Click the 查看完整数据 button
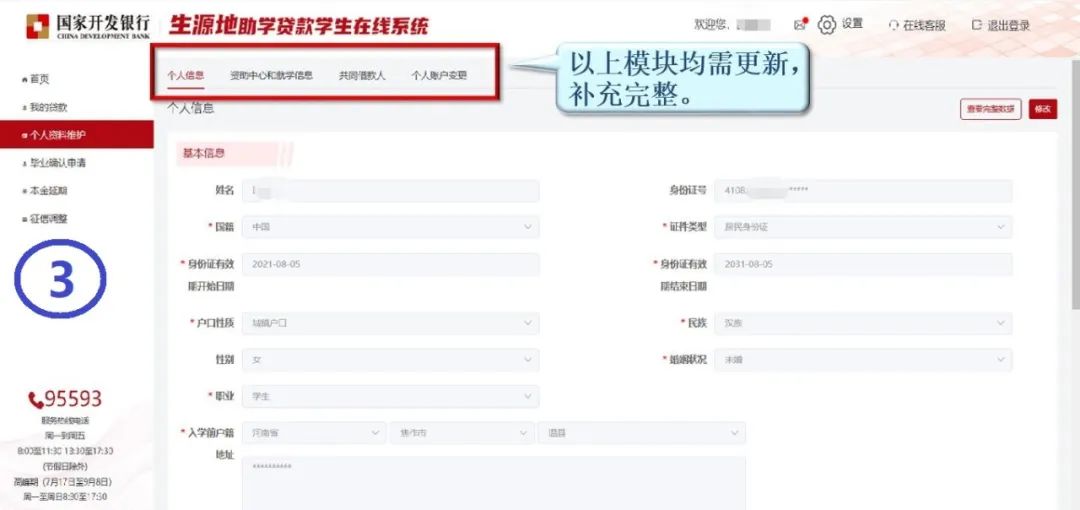This screenshot has width=1080, height=510. point(990,110)
